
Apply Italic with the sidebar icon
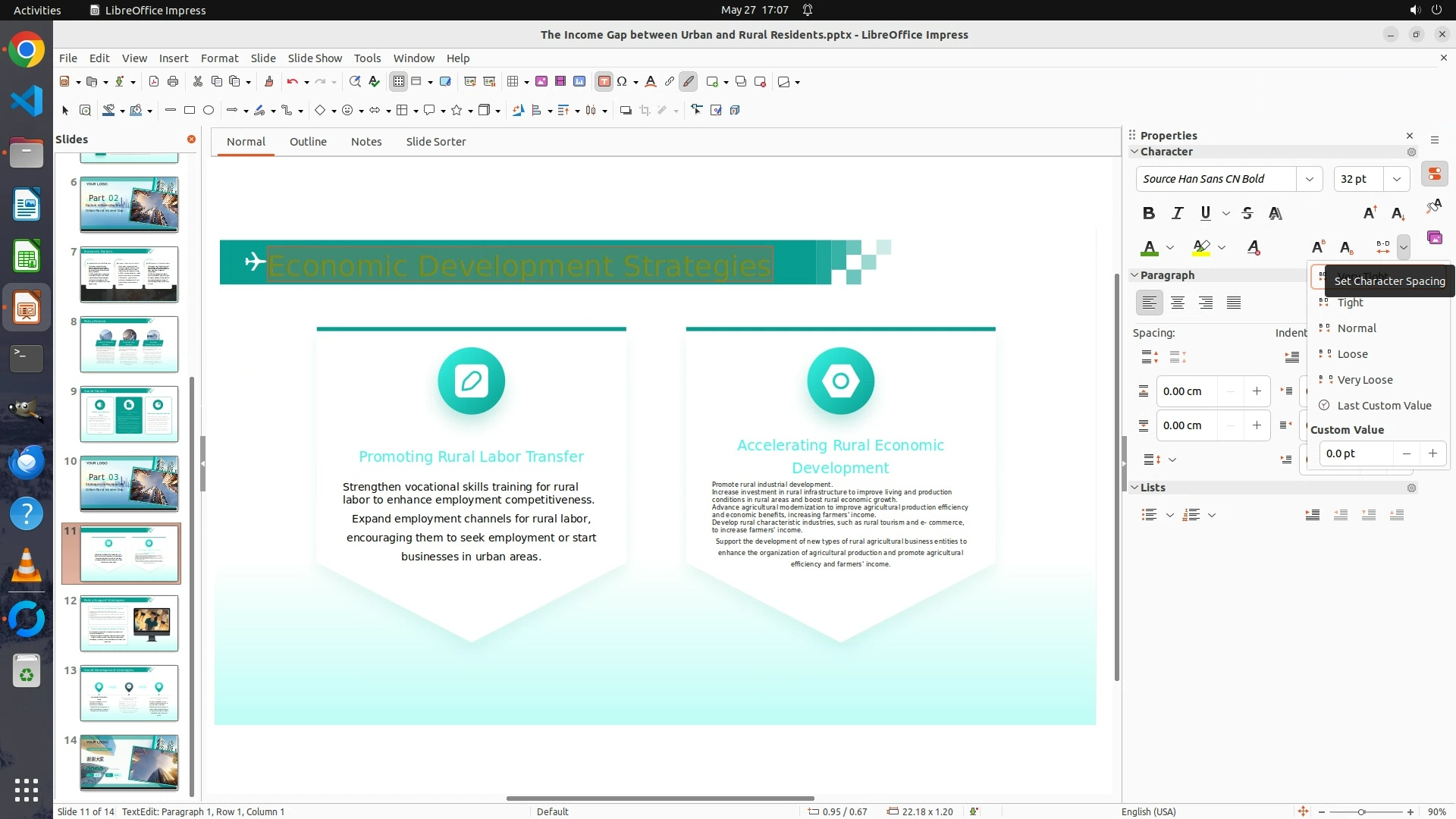1177,213
